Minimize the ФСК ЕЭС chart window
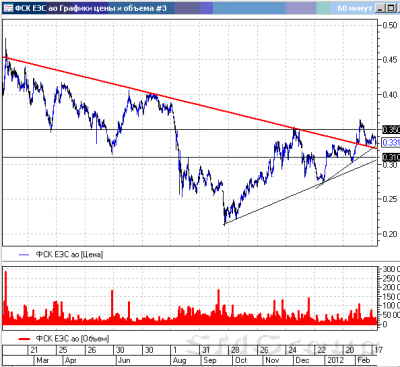The width and height of the screenshot is (400, 367). click(380, 8)
